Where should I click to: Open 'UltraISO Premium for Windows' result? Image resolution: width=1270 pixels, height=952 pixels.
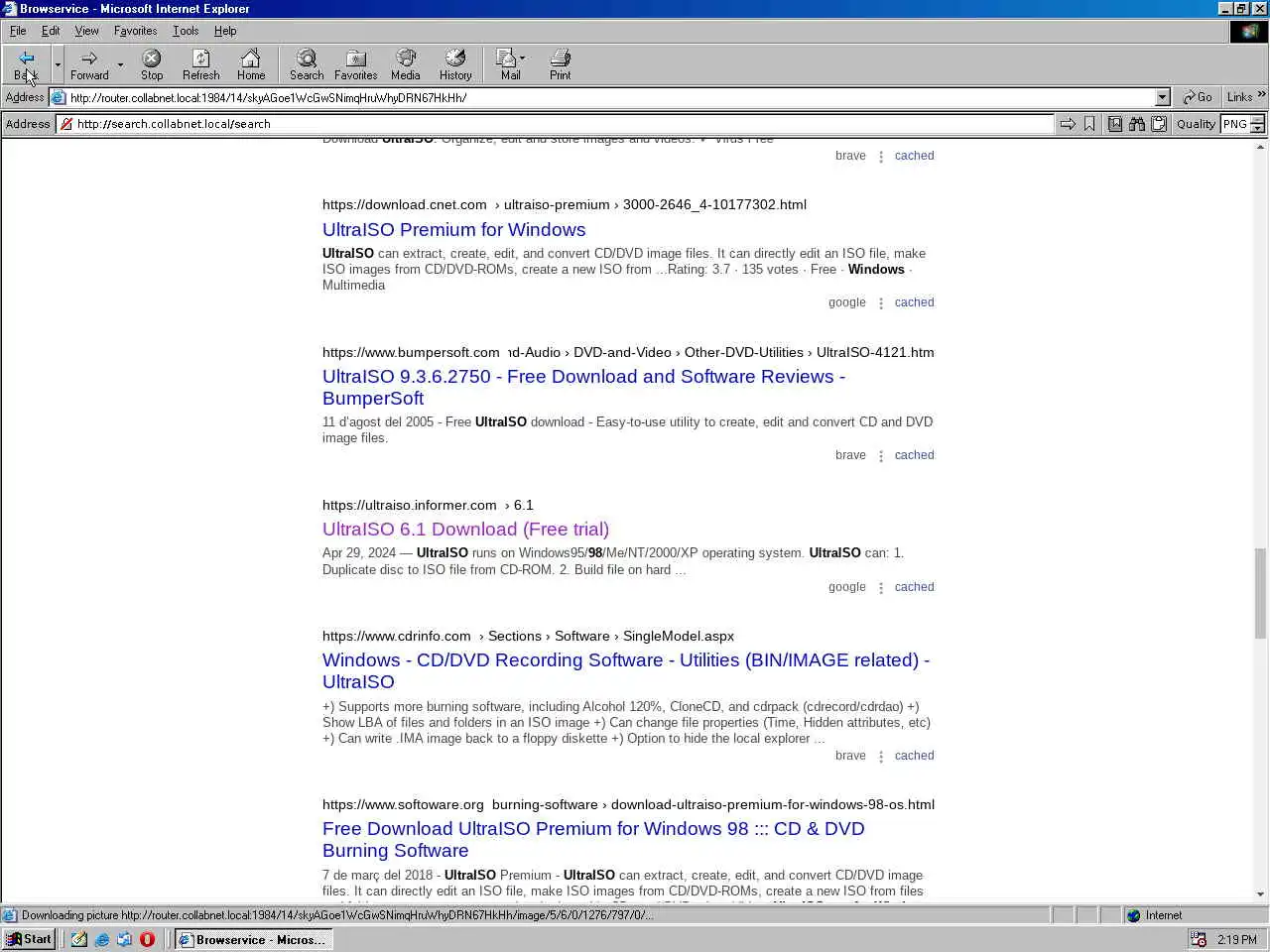(x=453, y=229)
